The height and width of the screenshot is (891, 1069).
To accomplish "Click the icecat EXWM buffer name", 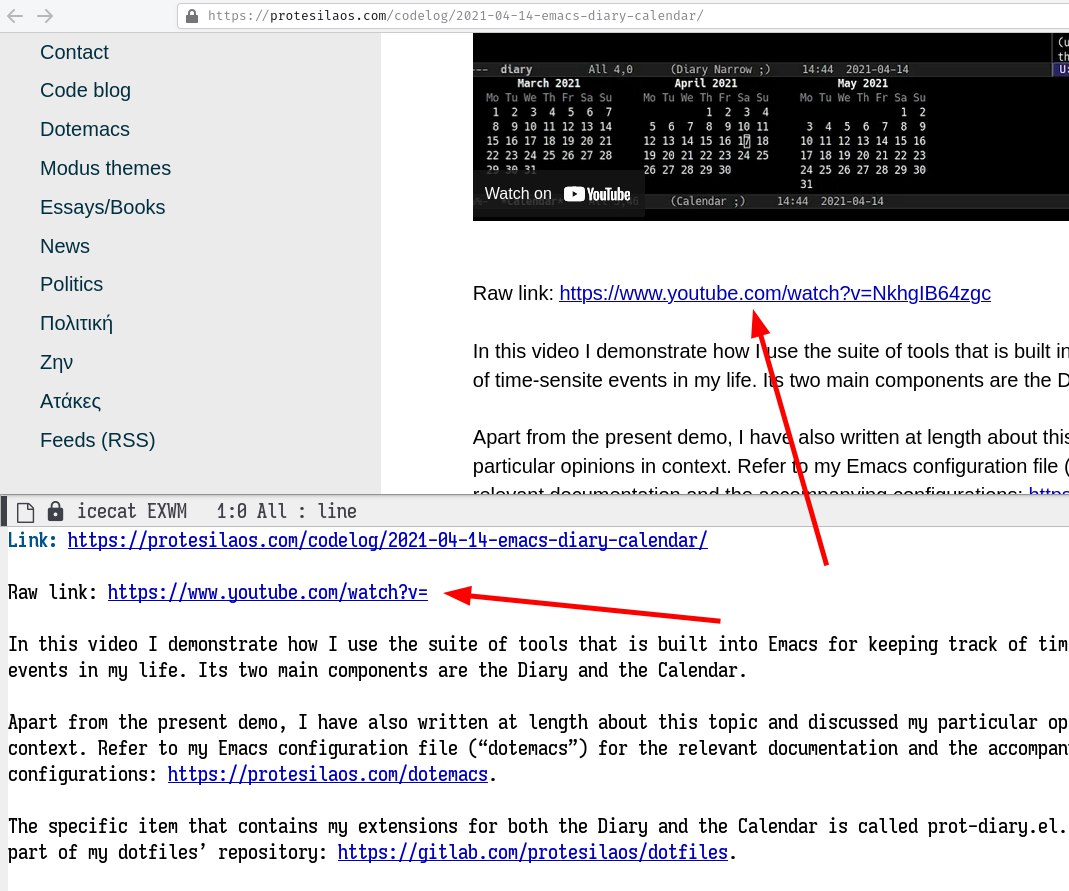I will click(x=132, y=511).
